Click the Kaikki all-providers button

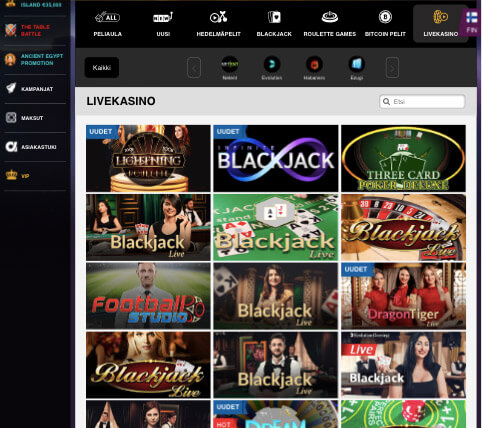click(102, 68)
